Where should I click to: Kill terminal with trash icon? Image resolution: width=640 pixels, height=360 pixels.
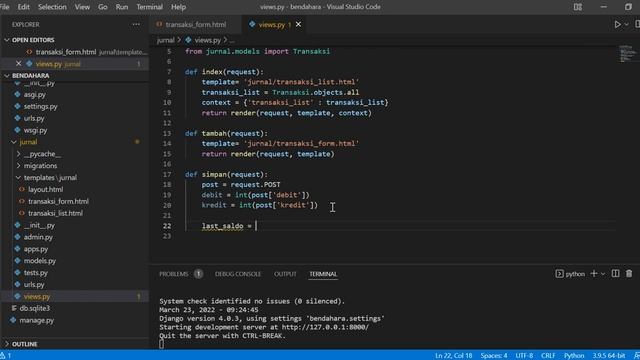click(x=629, y=273)
